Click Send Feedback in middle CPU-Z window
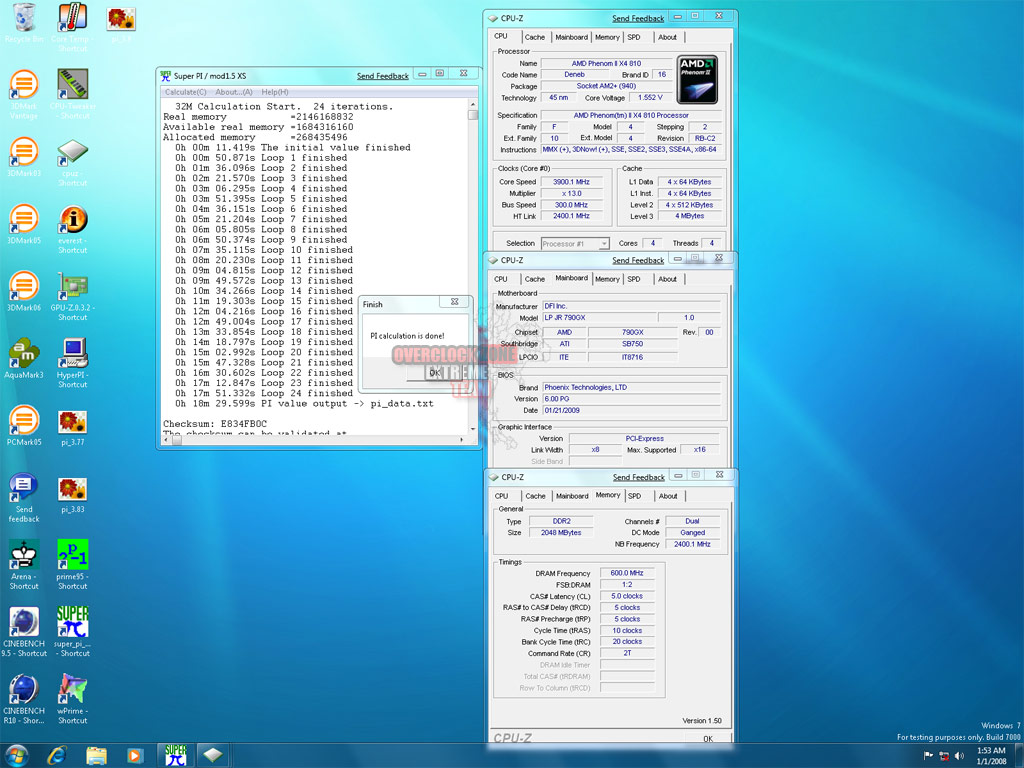 [x=638, y=260]
